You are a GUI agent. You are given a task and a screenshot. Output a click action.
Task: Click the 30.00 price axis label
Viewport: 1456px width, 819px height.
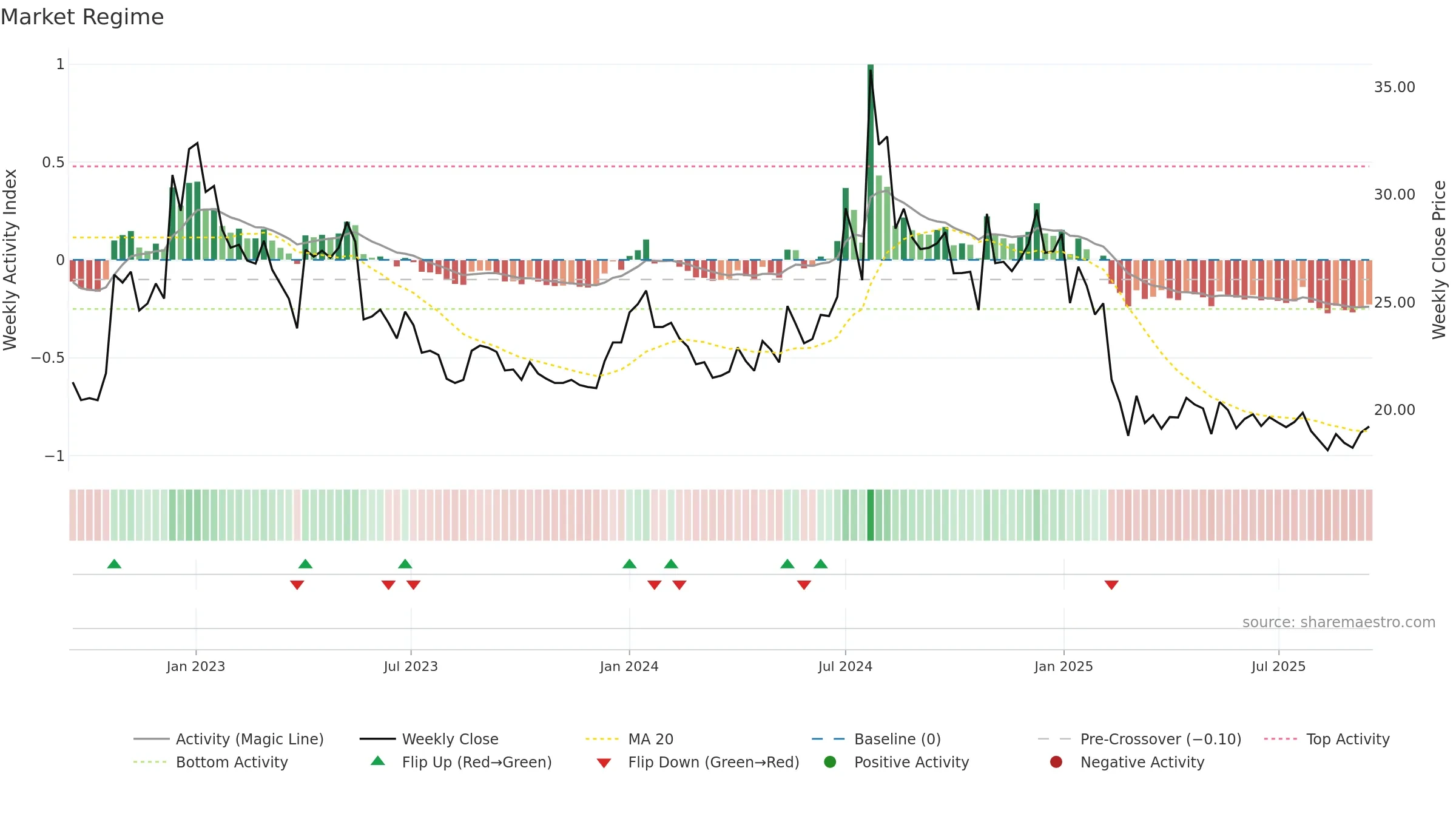pyautogui.click(x=1395, y=195)
